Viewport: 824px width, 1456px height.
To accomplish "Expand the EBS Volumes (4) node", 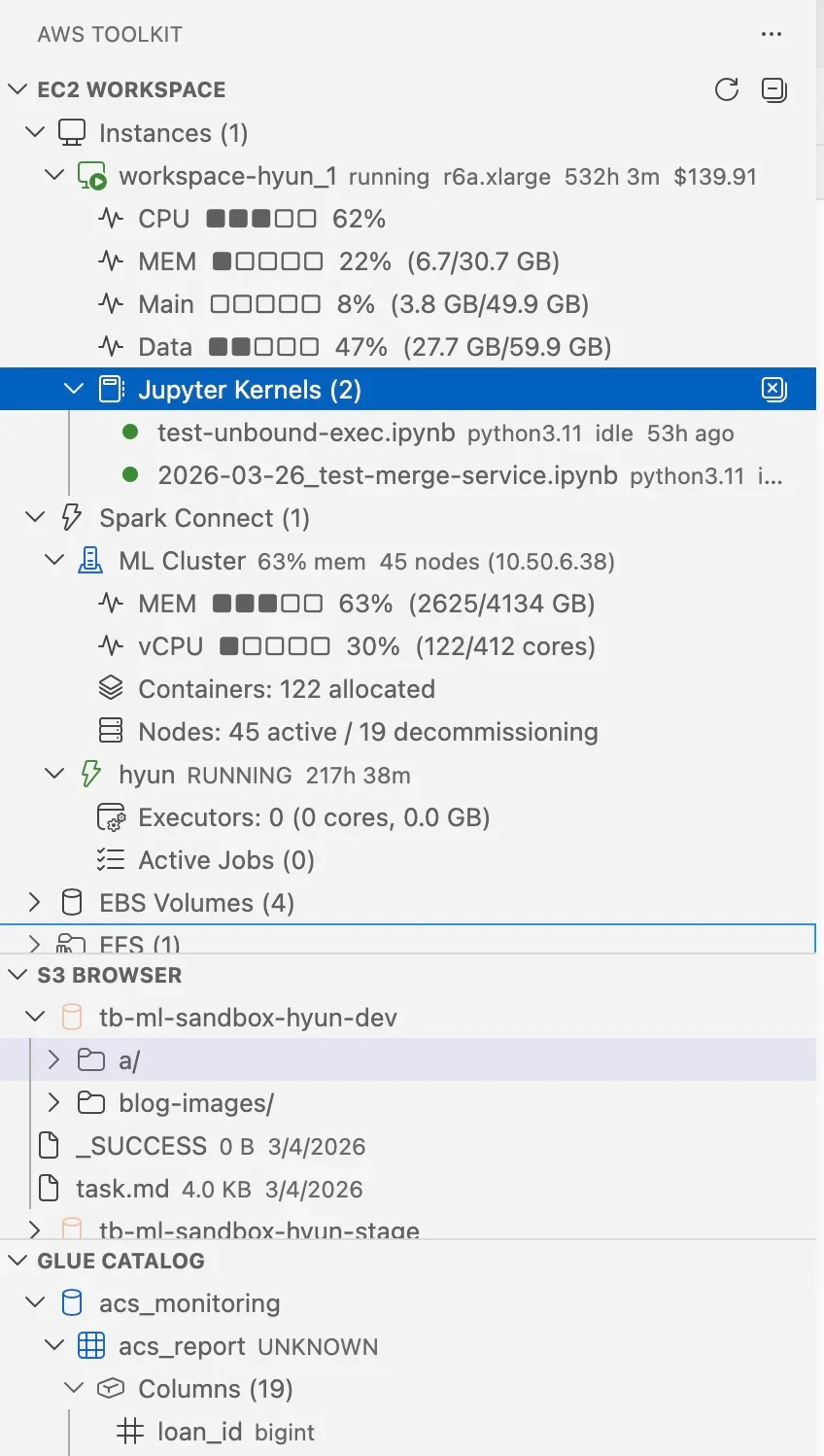I will pyautogui.click(x=36, y=903).
